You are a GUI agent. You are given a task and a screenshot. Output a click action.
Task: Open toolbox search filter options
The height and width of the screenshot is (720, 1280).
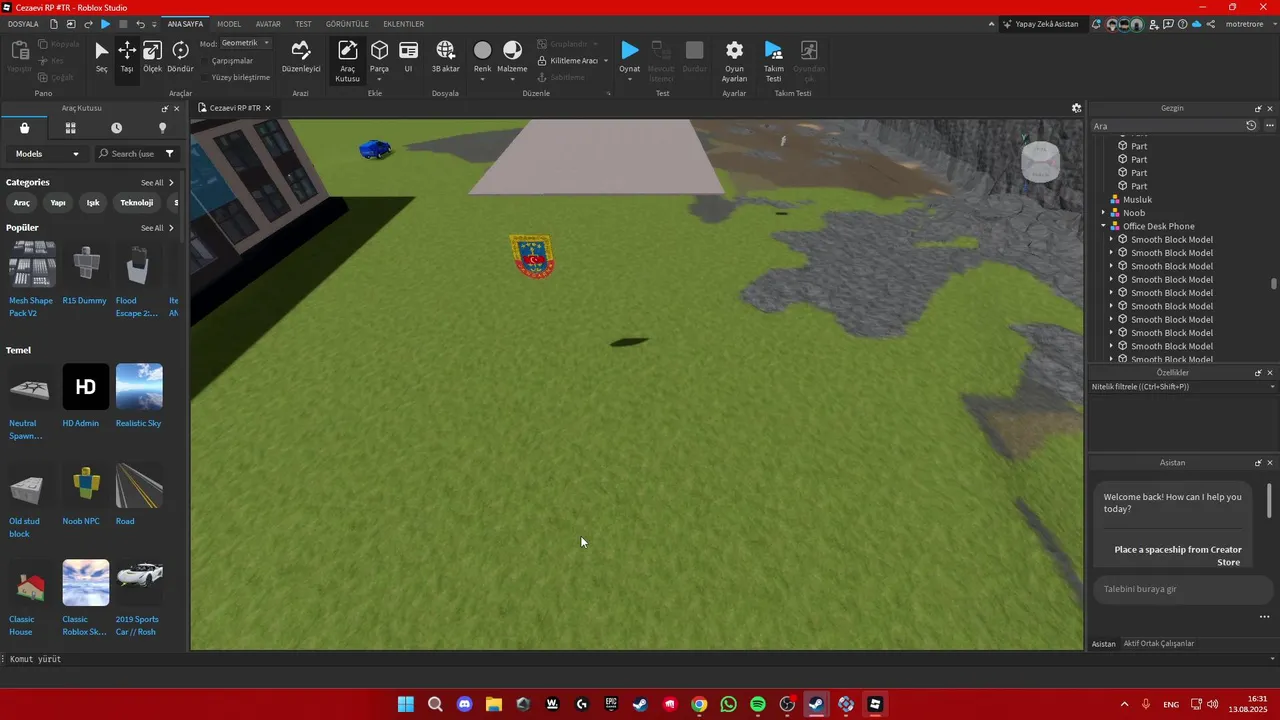(x=170, y=154)
